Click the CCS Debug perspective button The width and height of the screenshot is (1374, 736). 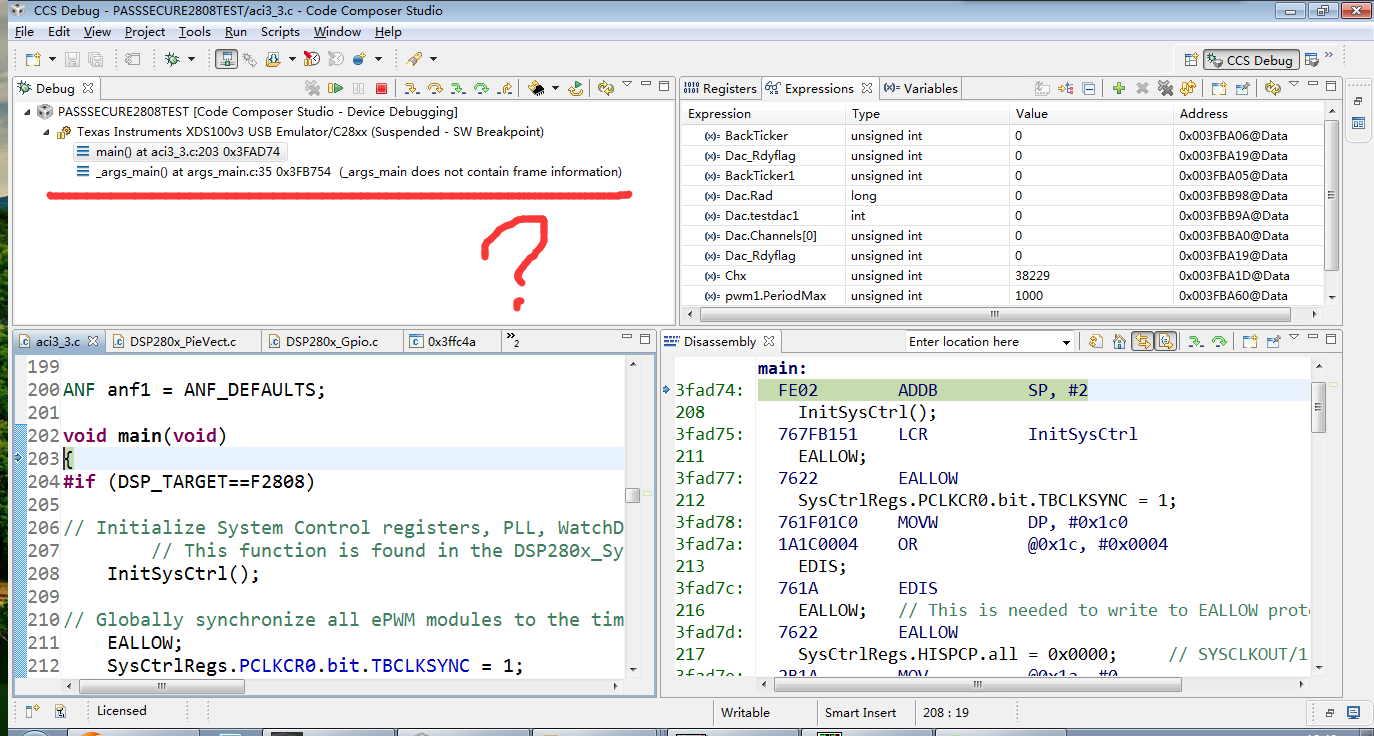coord(1250,60)
